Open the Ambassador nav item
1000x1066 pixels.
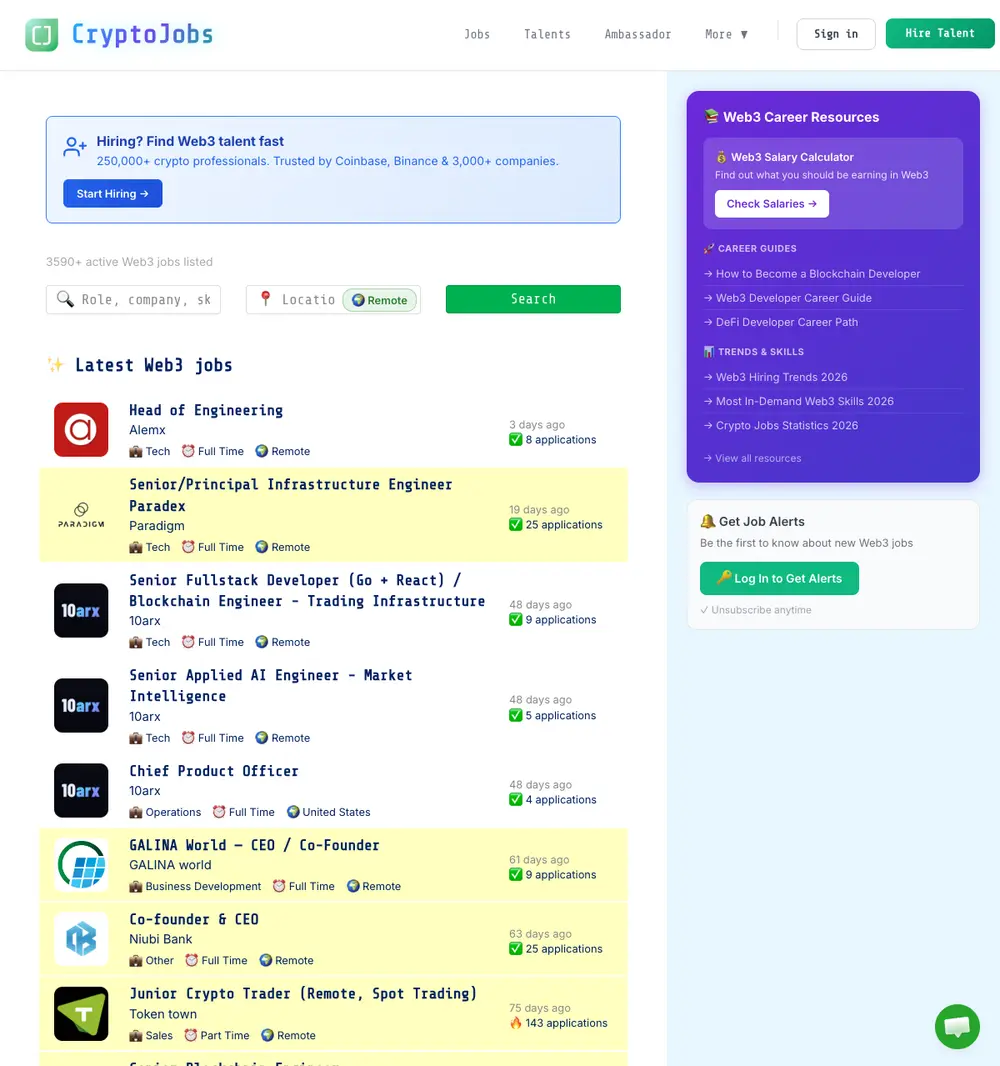pyautogui.click(x=638, y=34)
